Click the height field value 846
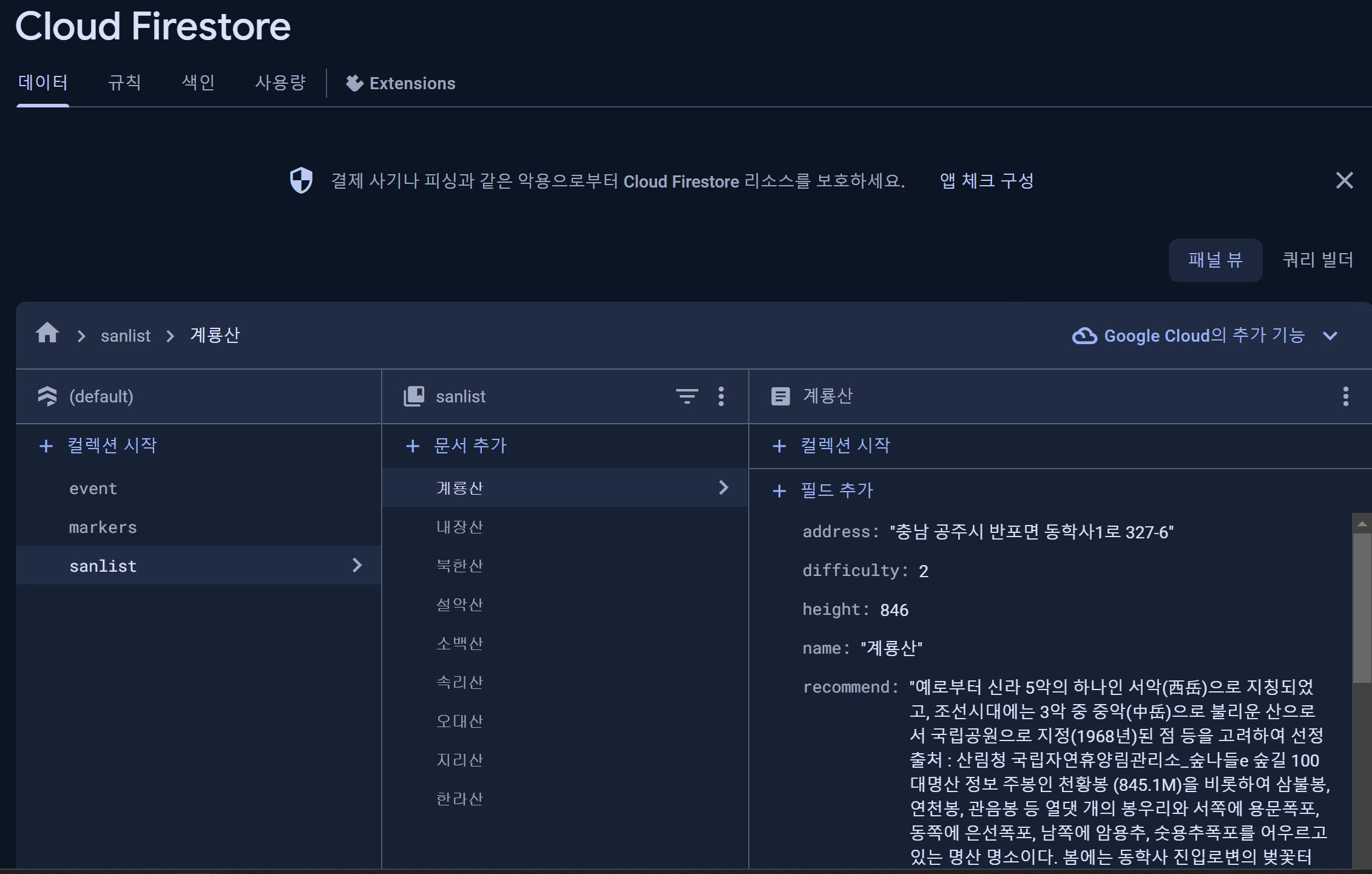Viewport: 1372px width, 874px height. pos(894,610)
